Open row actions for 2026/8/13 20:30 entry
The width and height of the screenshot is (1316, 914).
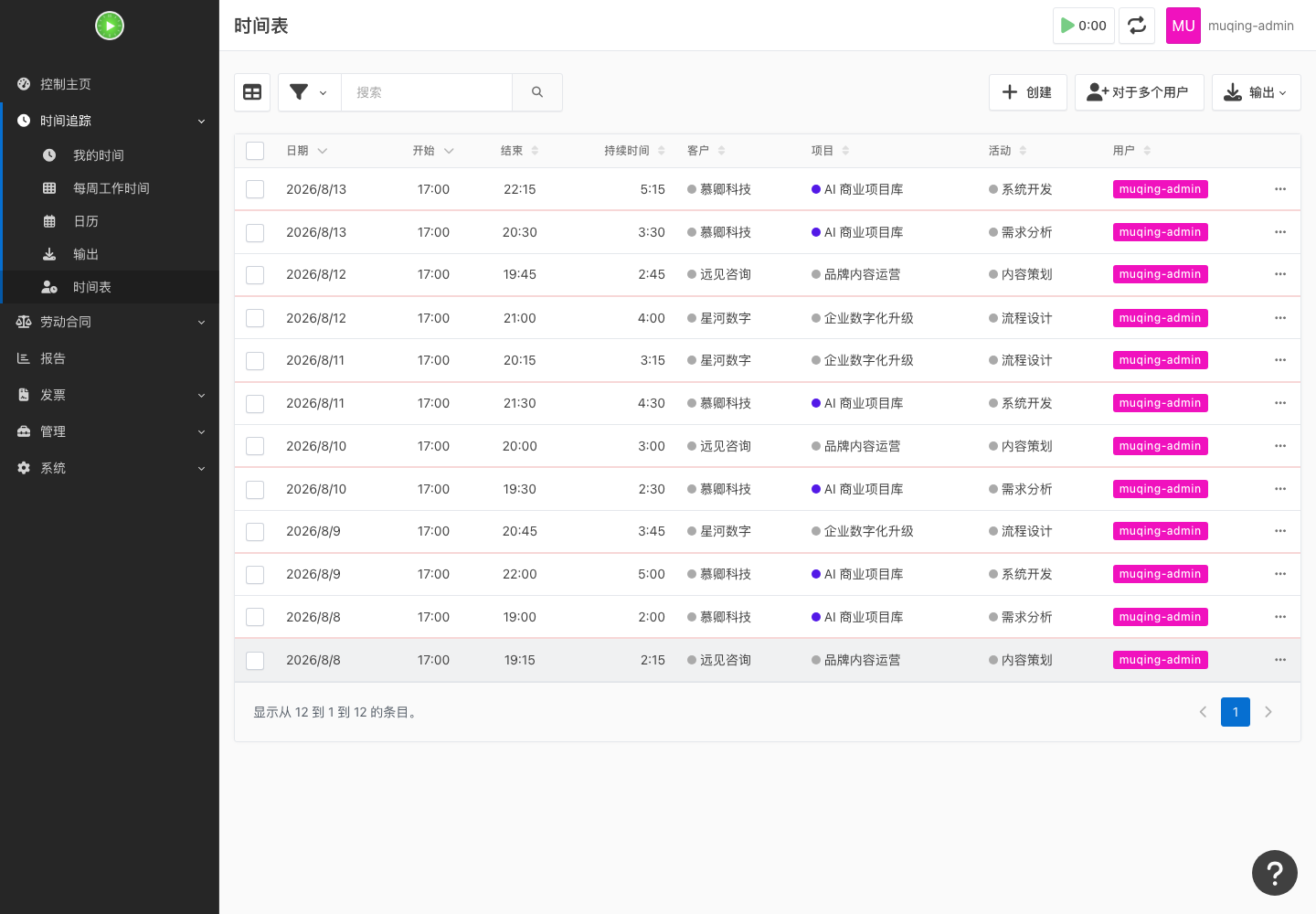click(1280, 232)
